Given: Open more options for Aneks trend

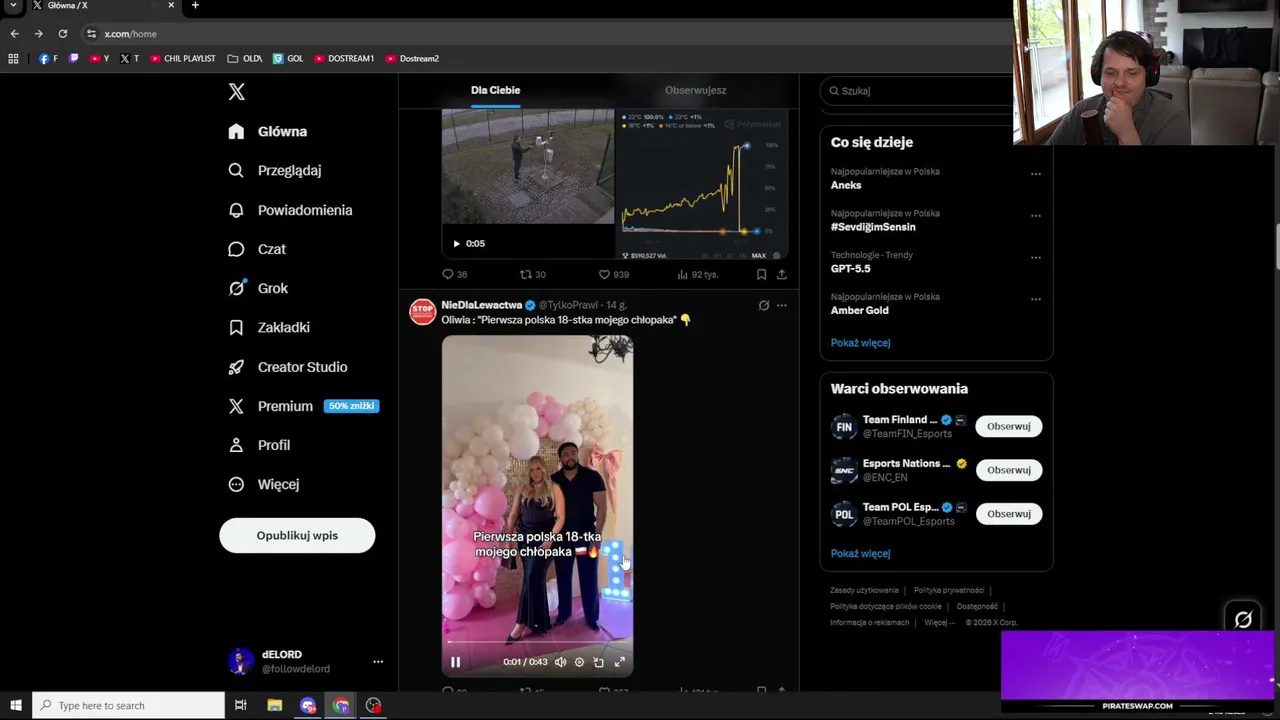Looking at the screenshot, I should 1035,174.
